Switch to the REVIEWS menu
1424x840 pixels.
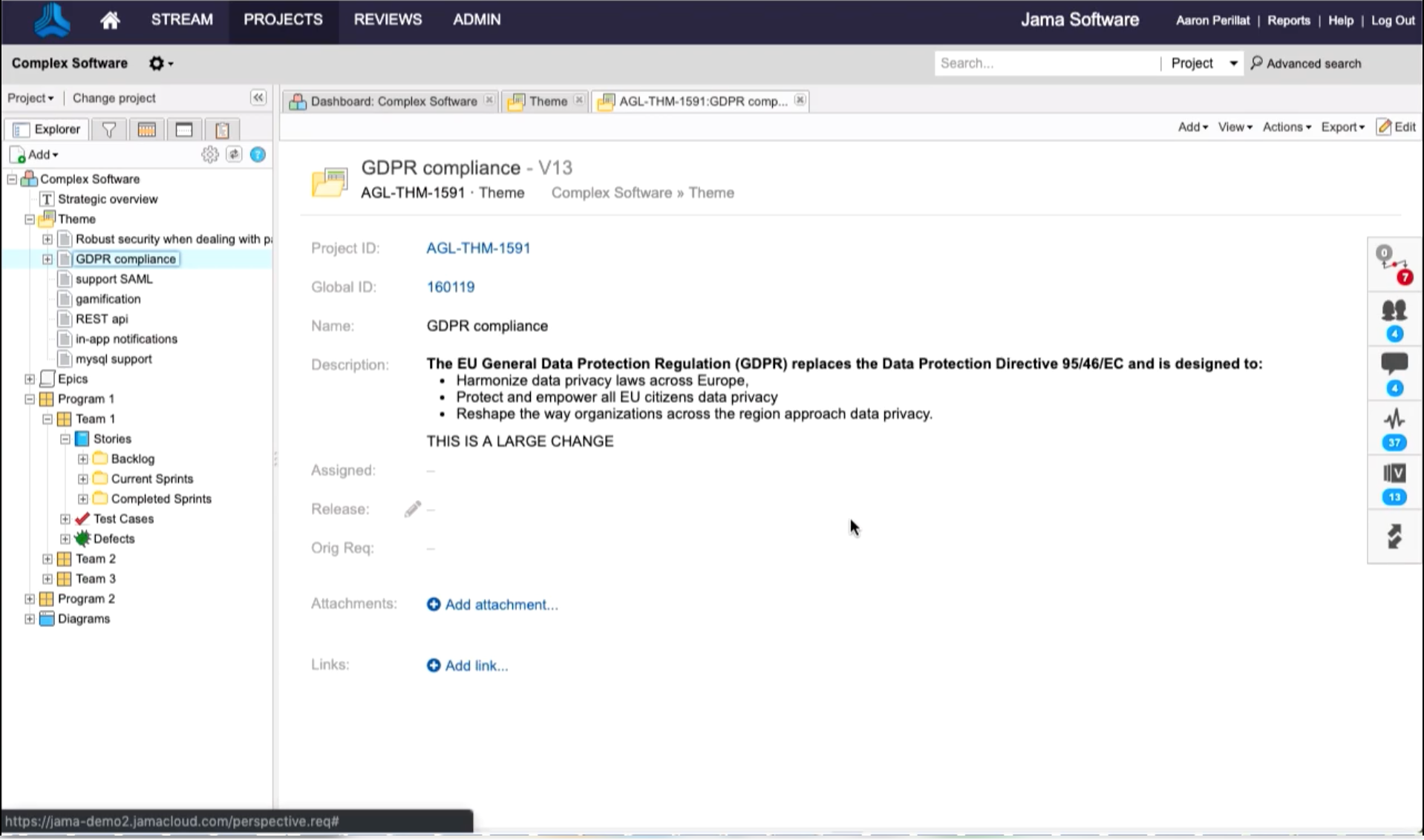388,20
